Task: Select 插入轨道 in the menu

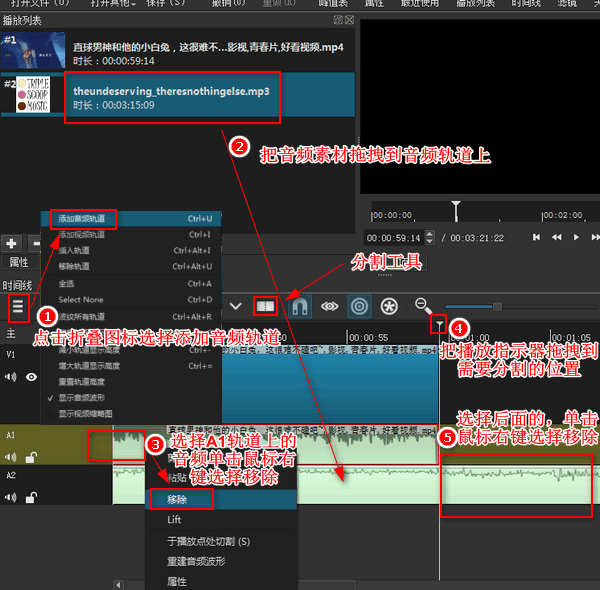Action: coord(131,250)
